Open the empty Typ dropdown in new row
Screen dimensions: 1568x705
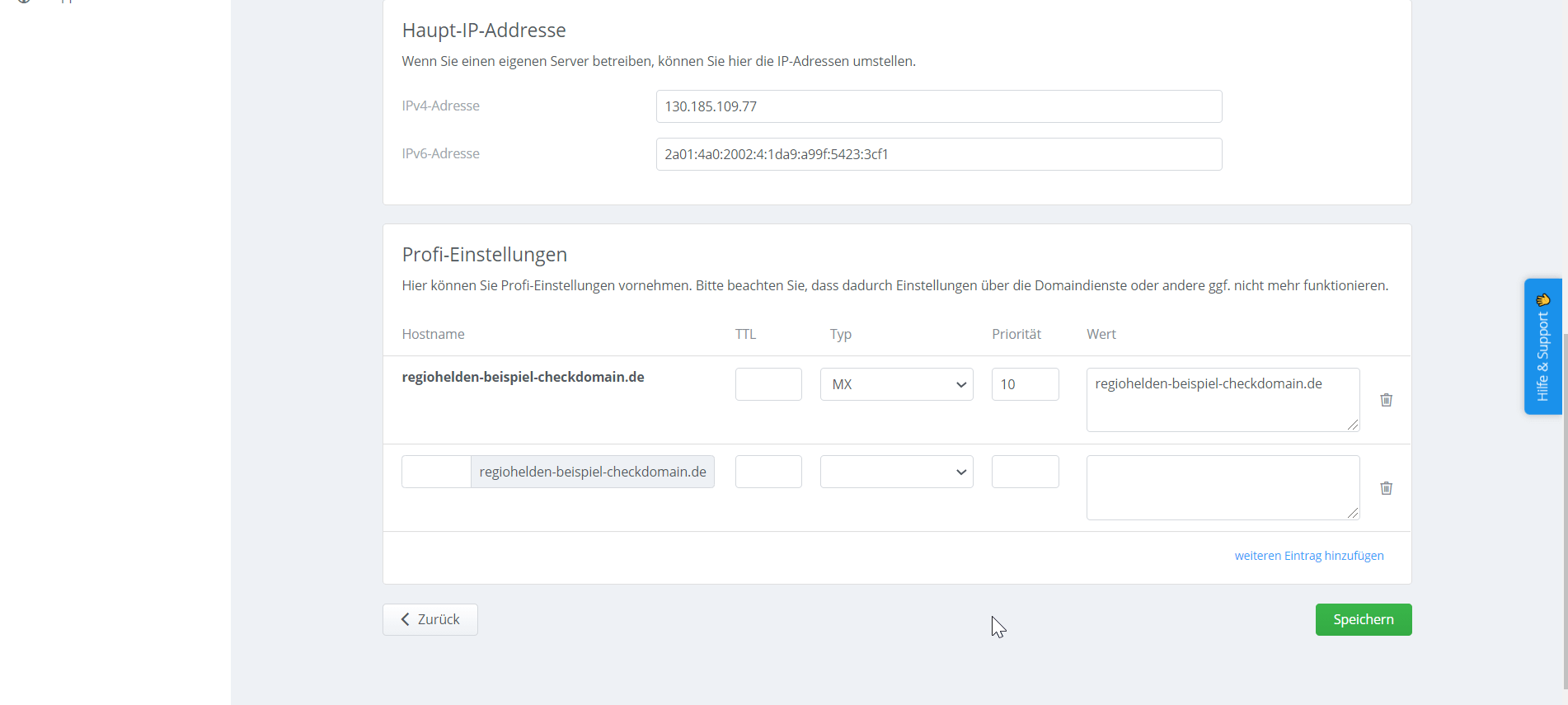[x=896, y=472]
